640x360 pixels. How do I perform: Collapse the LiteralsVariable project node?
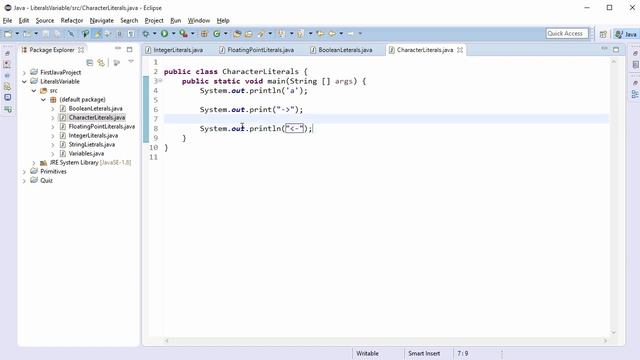(x=24, y=82)
